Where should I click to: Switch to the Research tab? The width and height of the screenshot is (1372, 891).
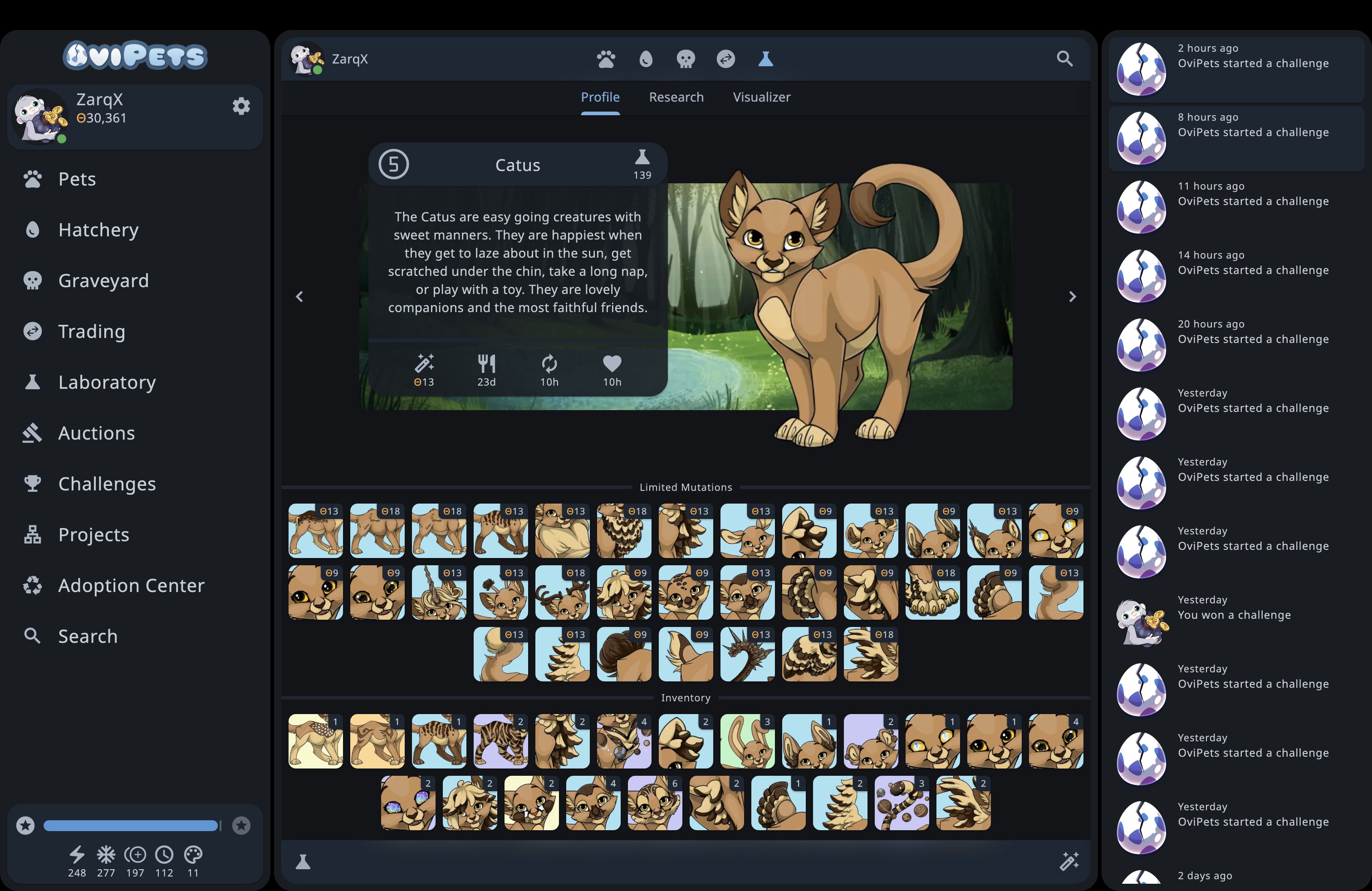tap(676, 97)
